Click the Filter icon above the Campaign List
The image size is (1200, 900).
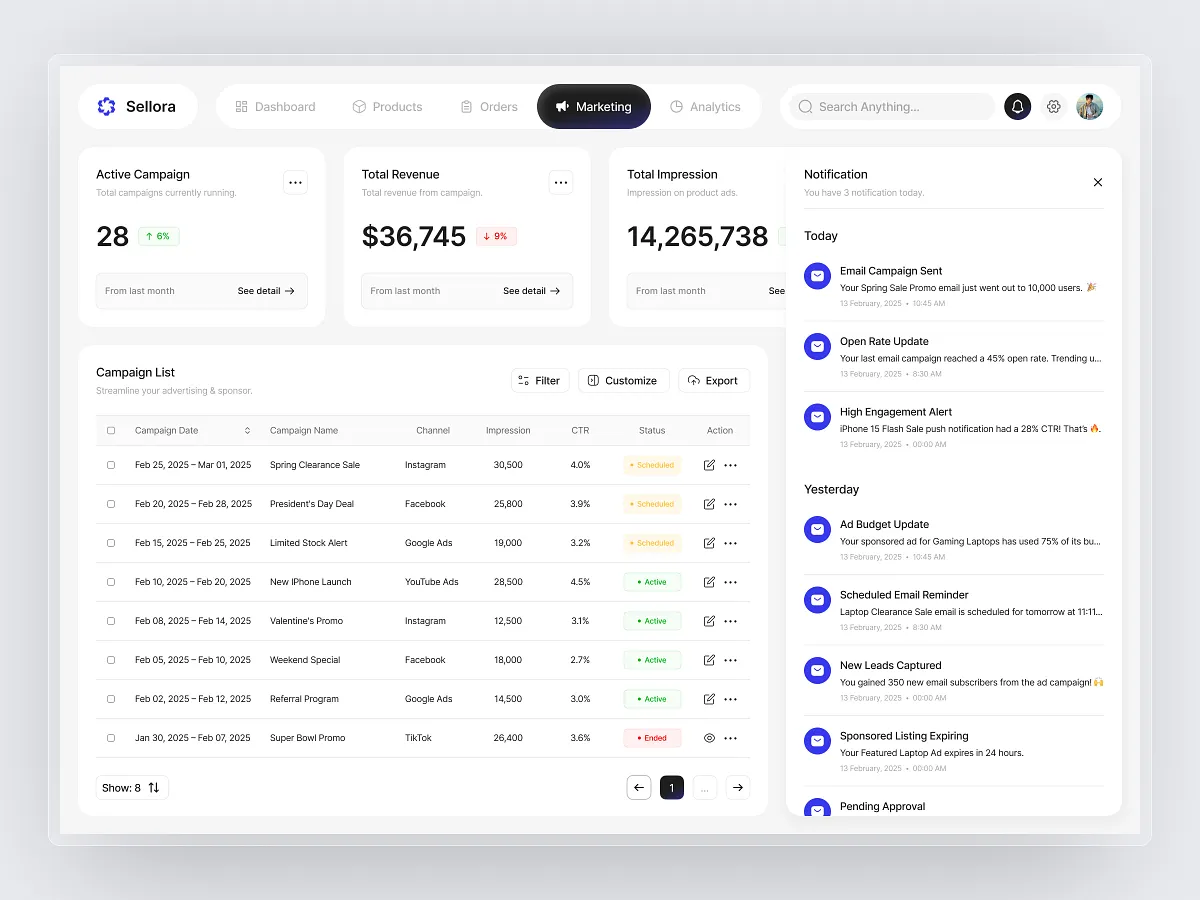pos(525,380)
